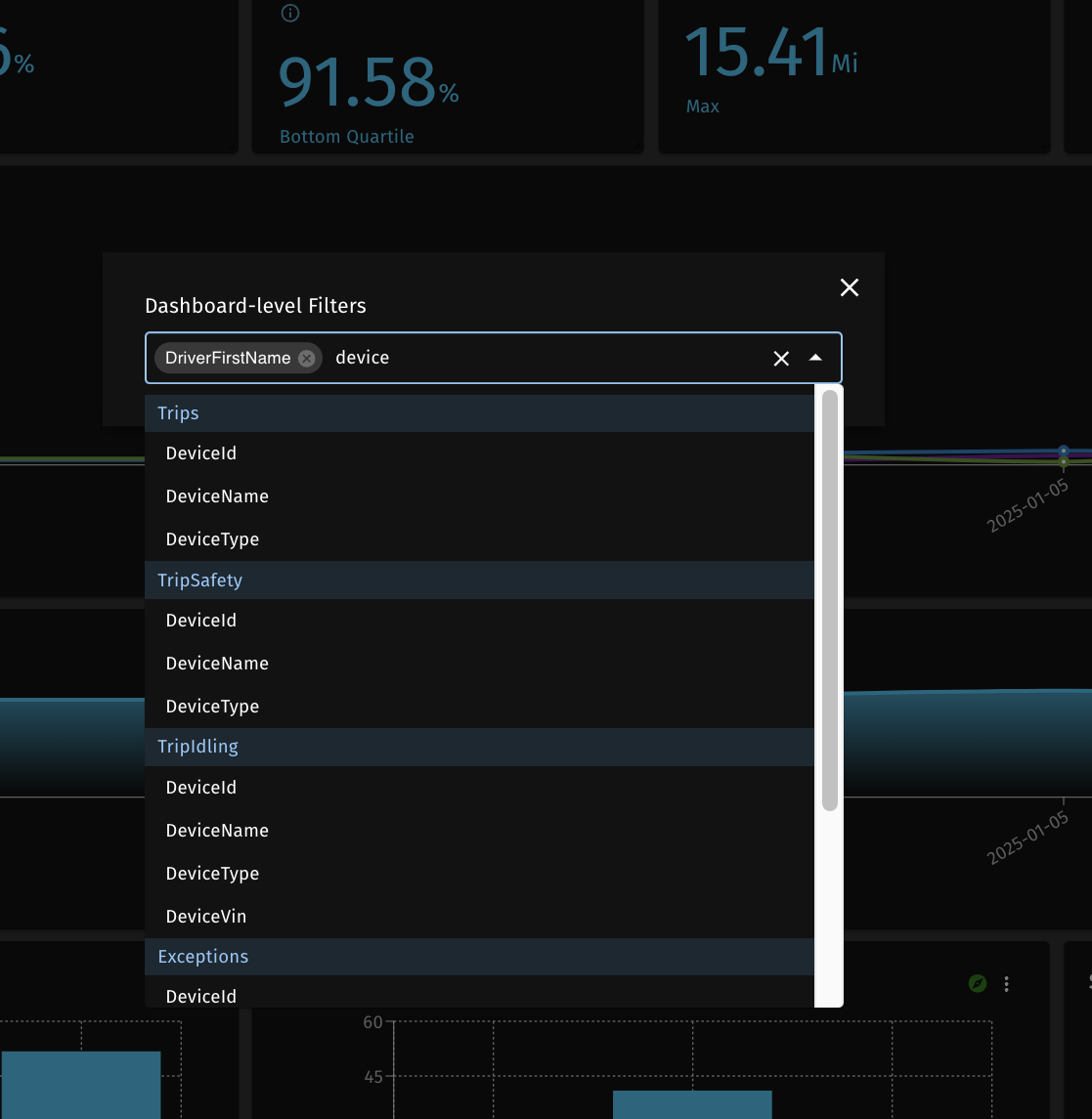Choose DeviceName in the TripSafety section
The height and width of the screenshot is (1119, 1092).
[x=217, y=664]
